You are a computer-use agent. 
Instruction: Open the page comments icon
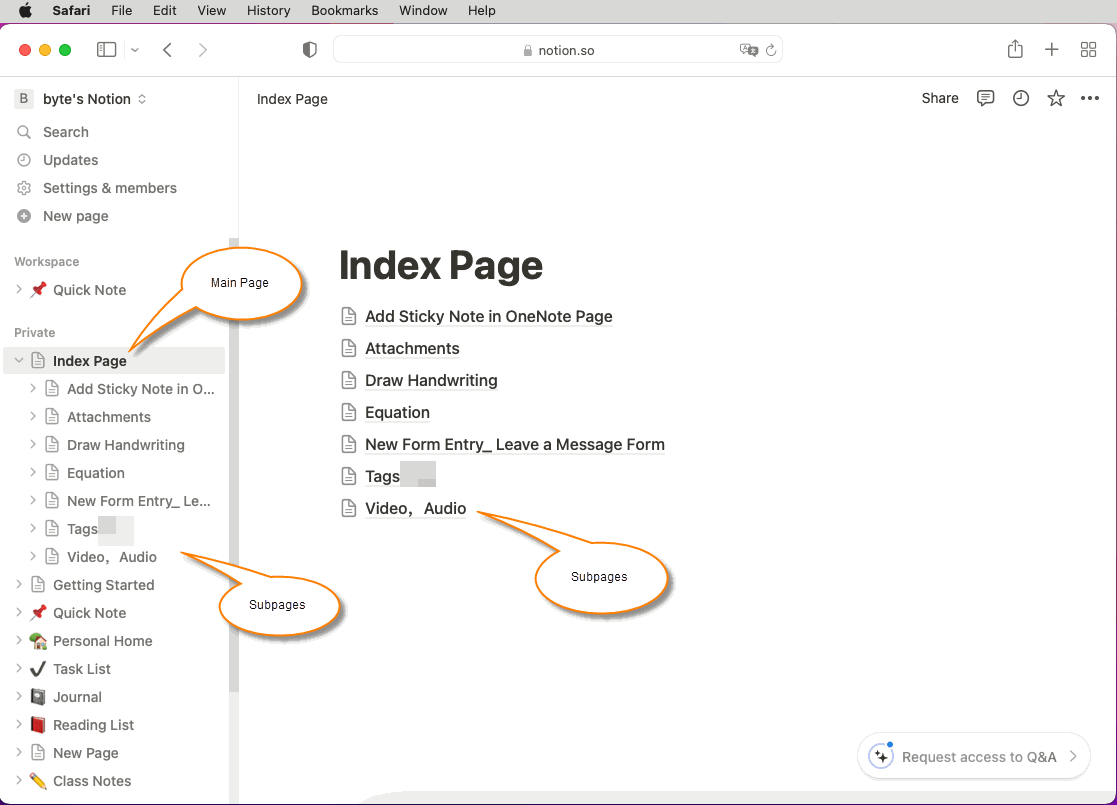(x=985, y=98)
